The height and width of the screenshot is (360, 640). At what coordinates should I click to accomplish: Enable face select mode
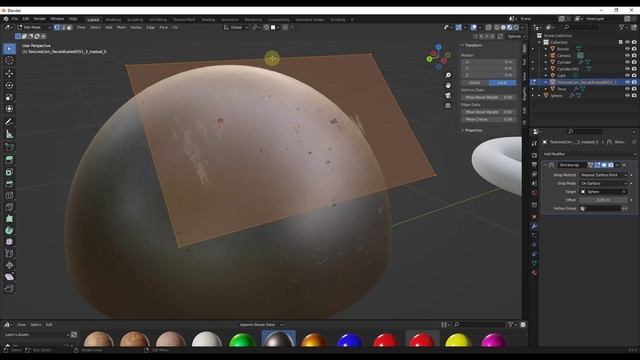coord(69,27)
